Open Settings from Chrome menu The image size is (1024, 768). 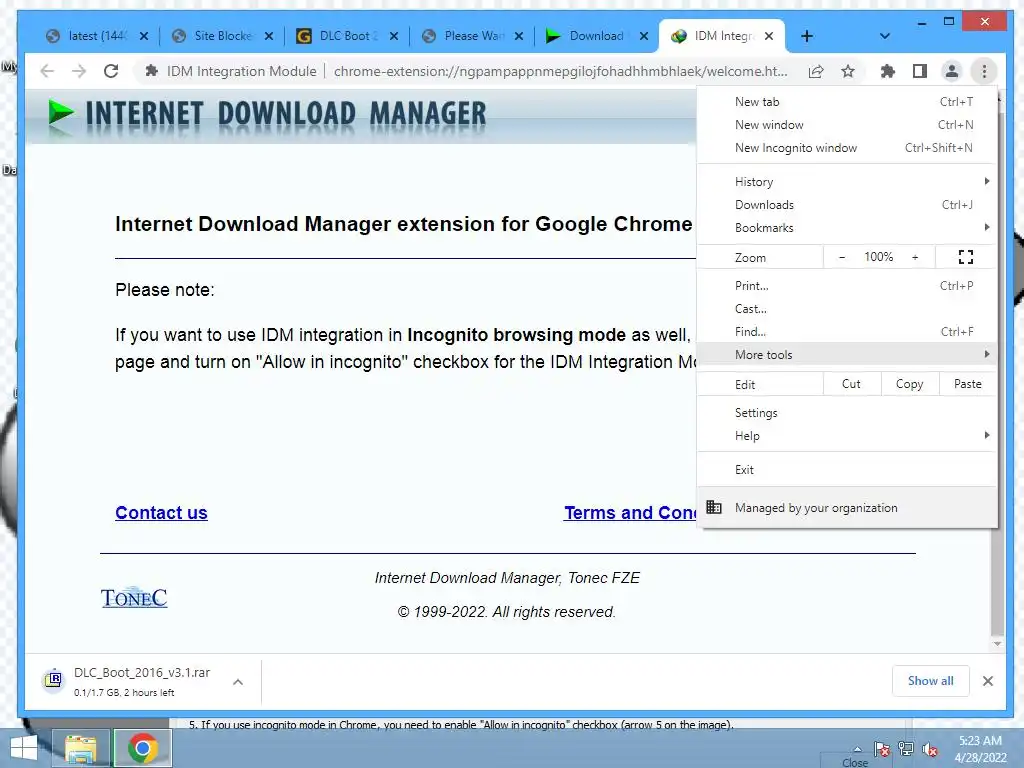846,413
